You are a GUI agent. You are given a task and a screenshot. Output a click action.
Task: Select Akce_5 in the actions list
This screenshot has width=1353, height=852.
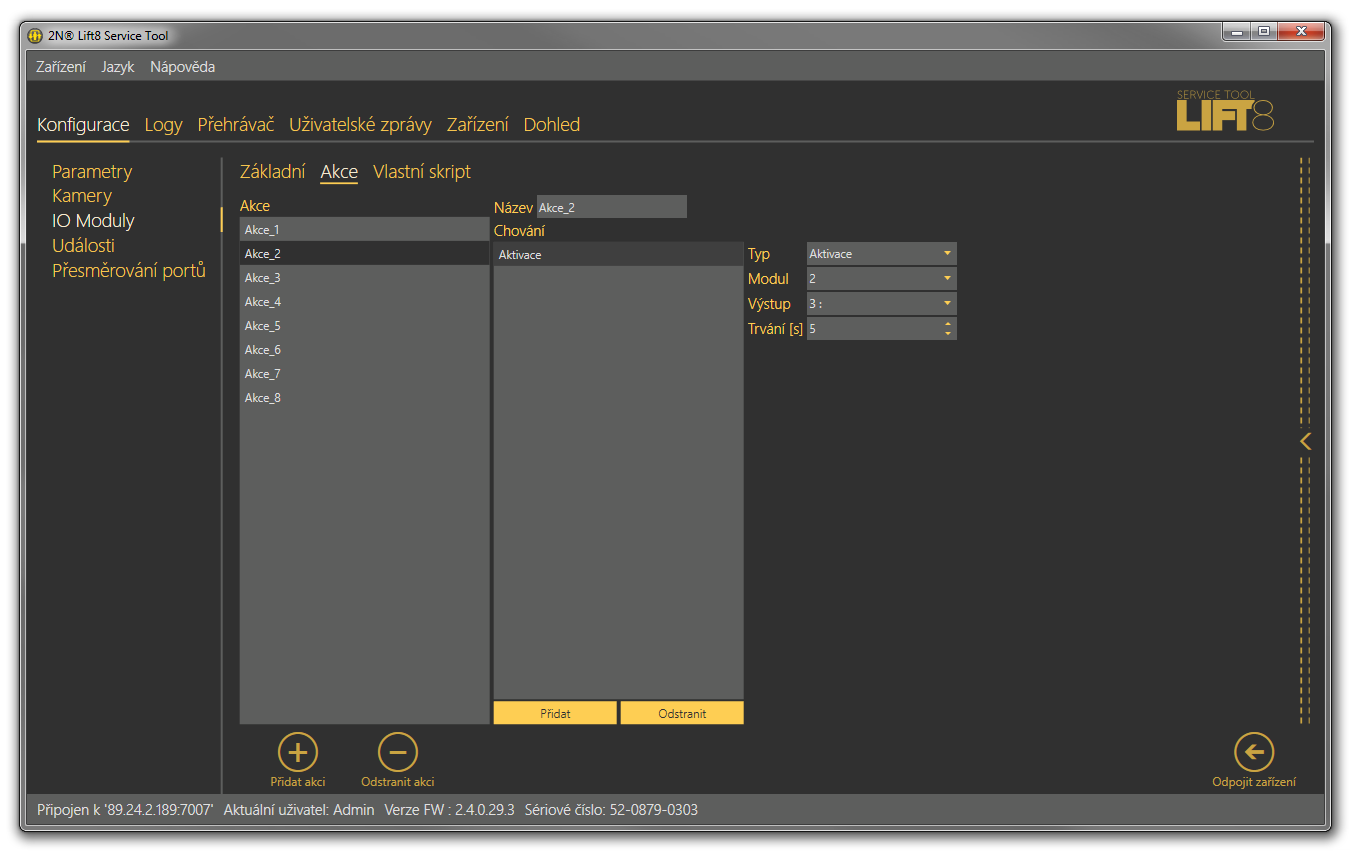point(263,326)
